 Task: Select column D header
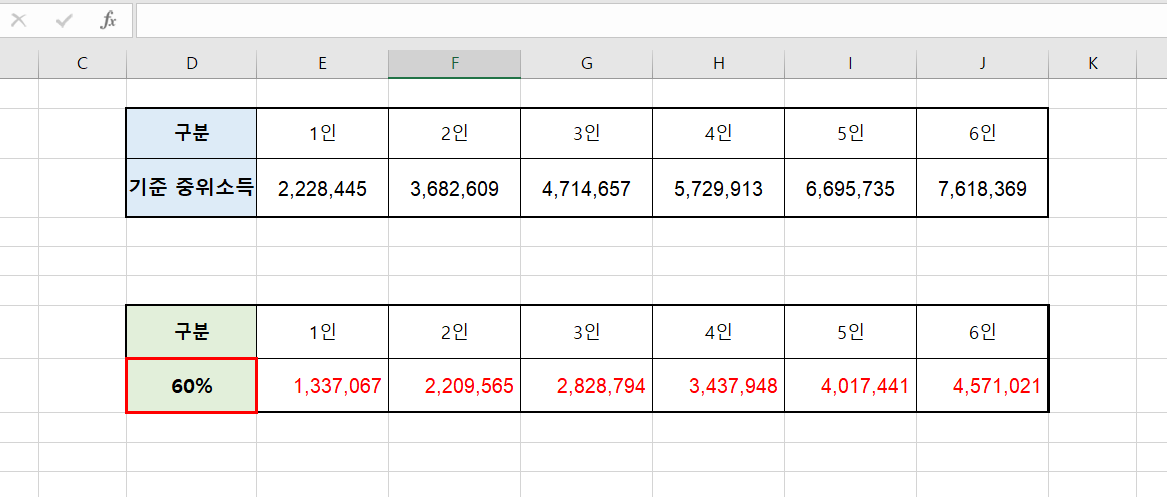[x=192, y=64]
